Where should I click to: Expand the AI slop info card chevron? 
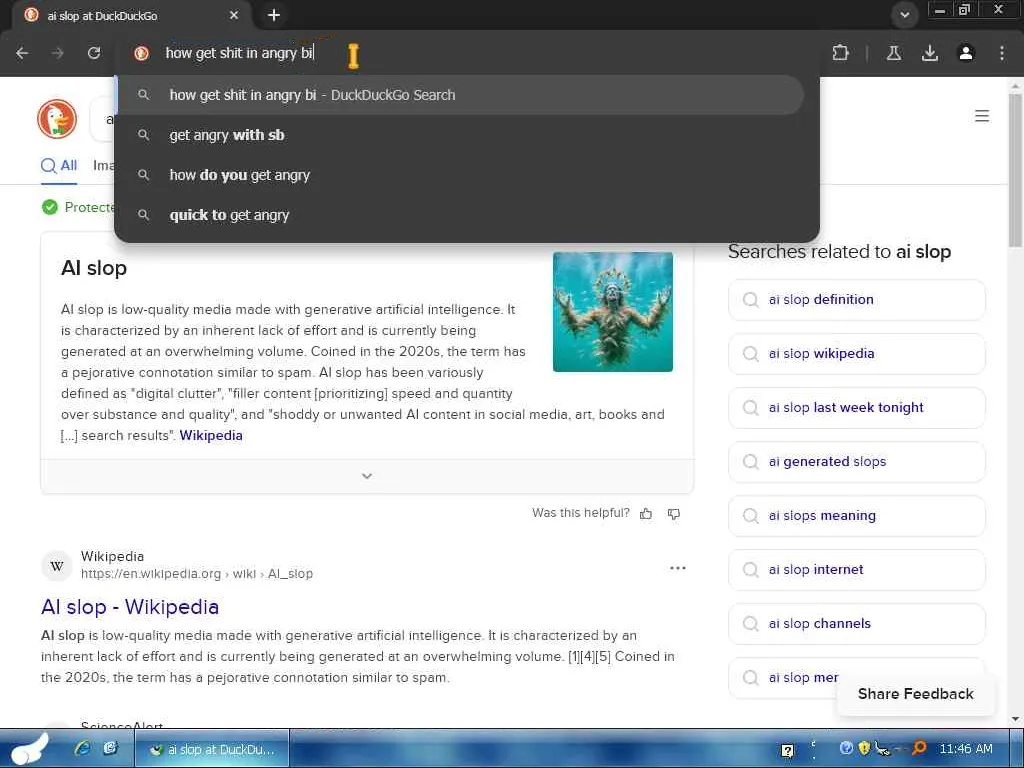click(x=367, y=476)
